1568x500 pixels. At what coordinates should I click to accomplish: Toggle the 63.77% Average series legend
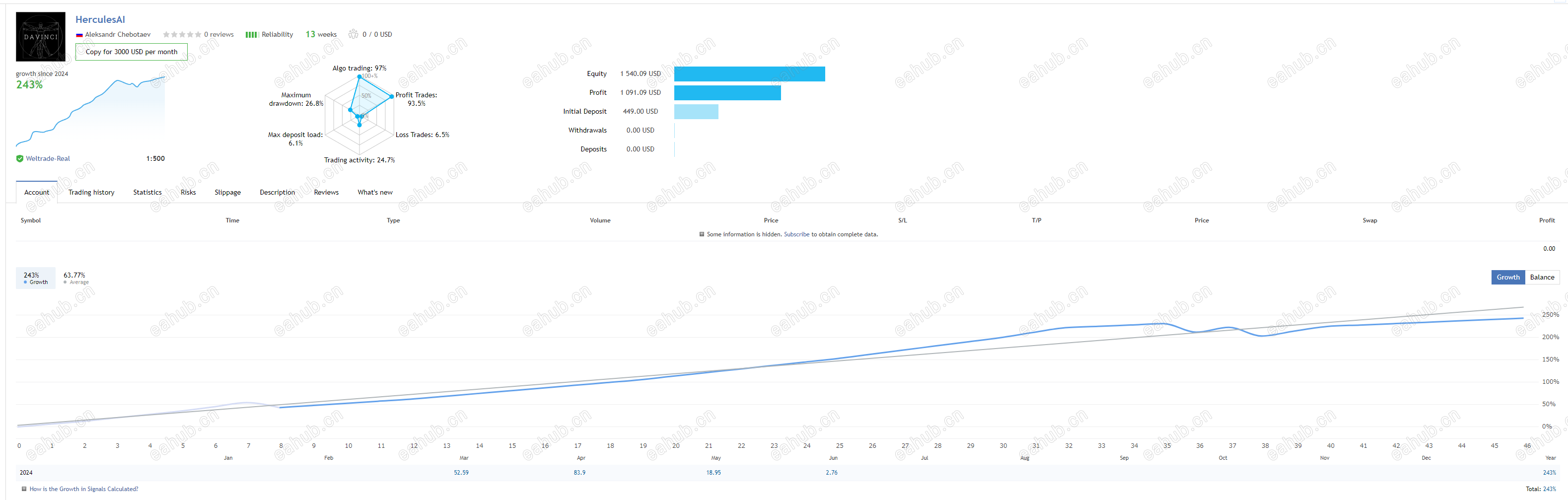tap(76, 278)
